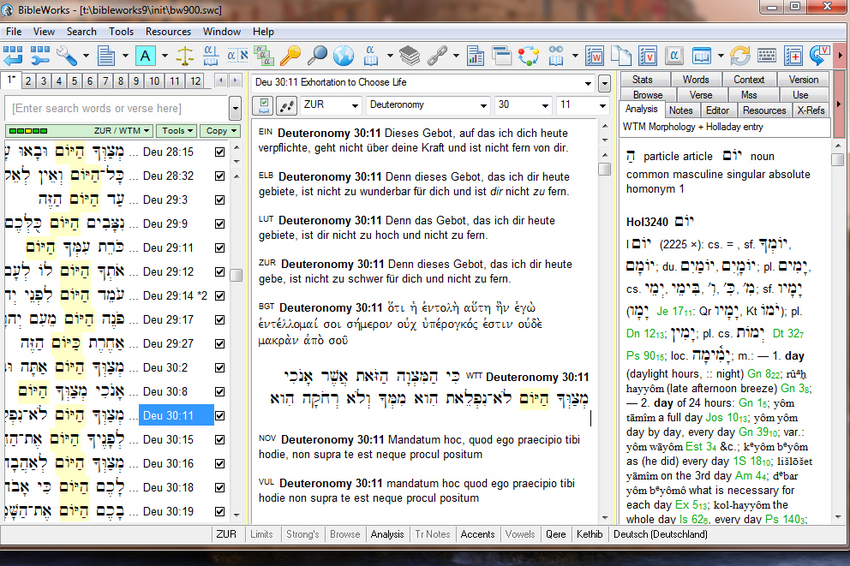Toggle checkbox next to Deu 29:17
Viewport: 850px width, 566px height.
(x=220, y=319)
